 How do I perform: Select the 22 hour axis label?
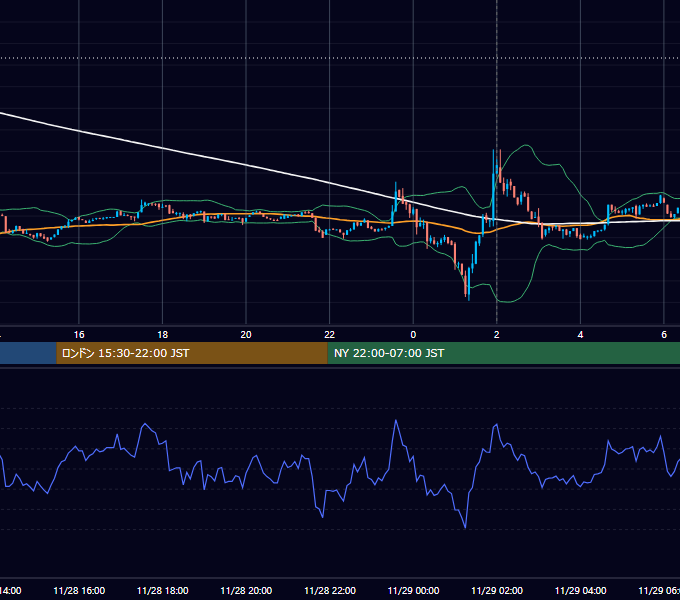click(330, 335)
